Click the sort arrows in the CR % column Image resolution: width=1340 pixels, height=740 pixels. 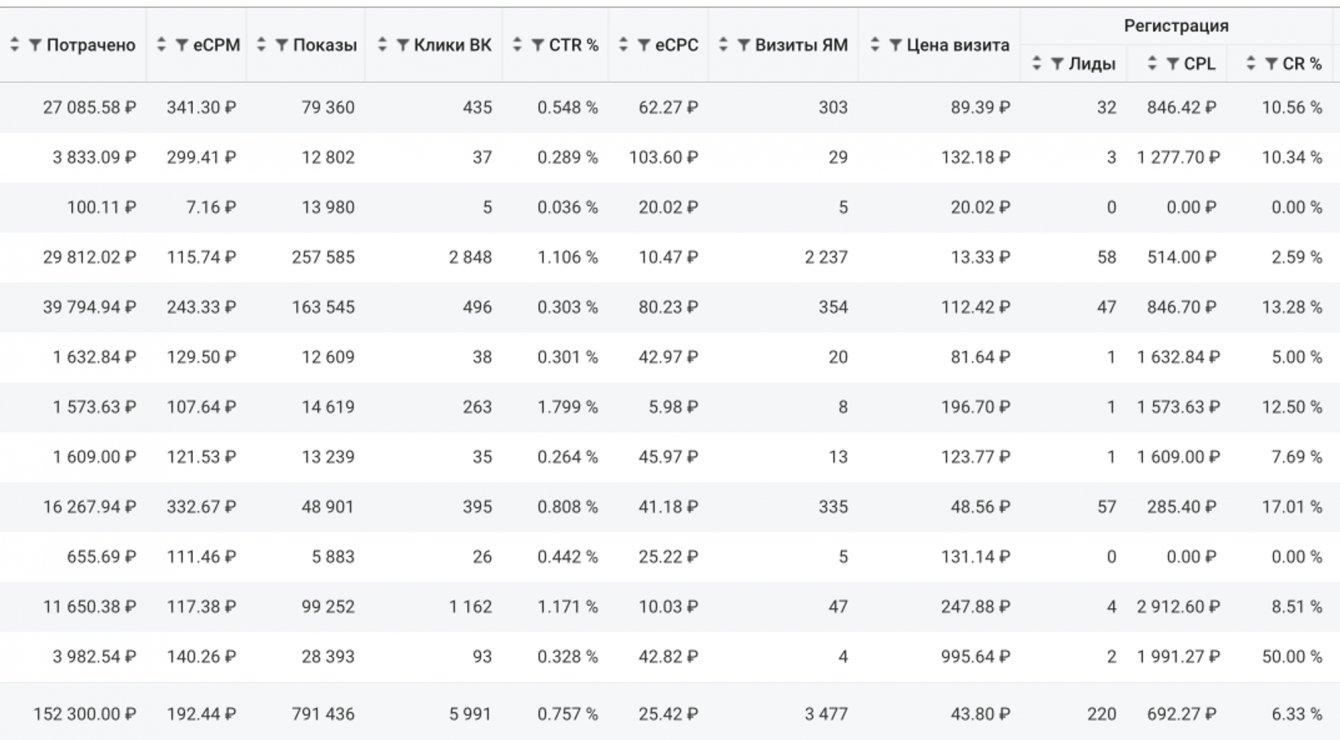pos(1252,64)
